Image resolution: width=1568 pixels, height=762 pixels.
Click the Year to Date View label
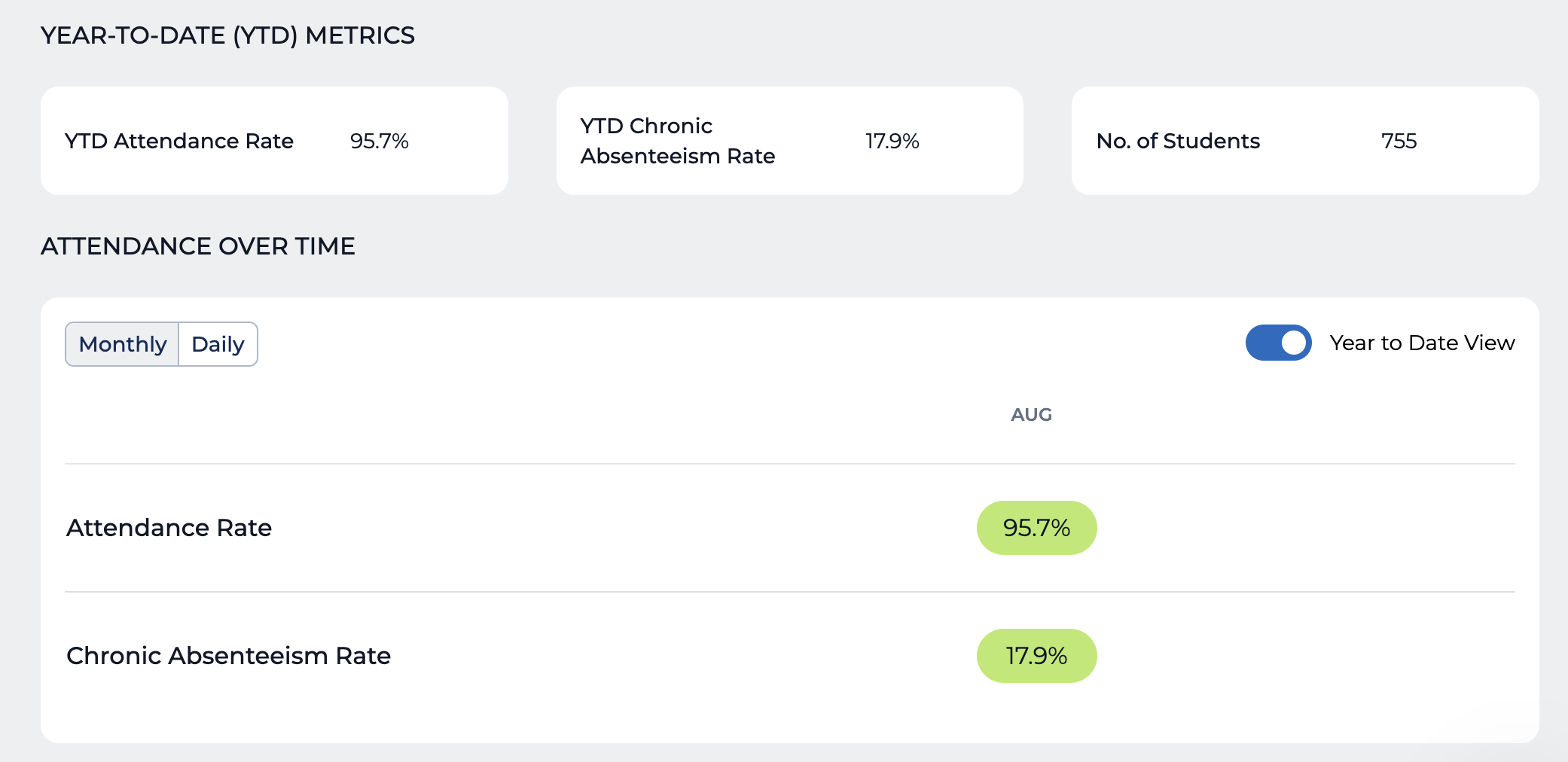pyautogui.click(x=1422, y=343)
